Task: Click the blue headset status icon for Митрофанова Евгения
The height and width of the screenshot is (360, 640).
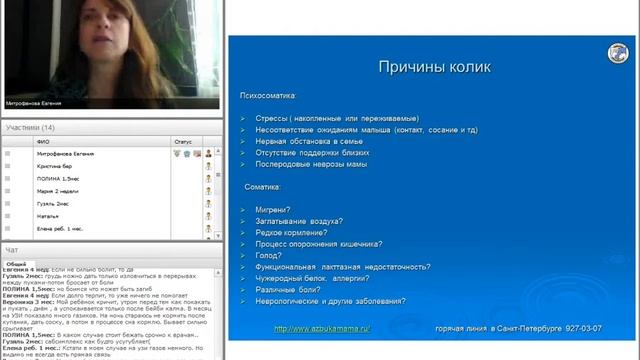Action: coord(187,154)
